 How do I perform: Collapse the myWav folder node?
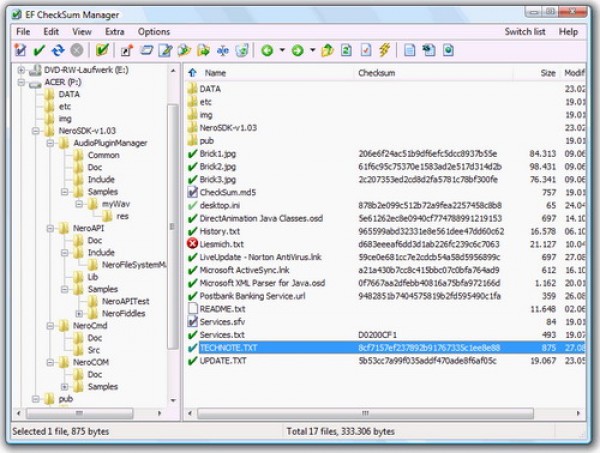pyautogui.click(x=79, y=204)
